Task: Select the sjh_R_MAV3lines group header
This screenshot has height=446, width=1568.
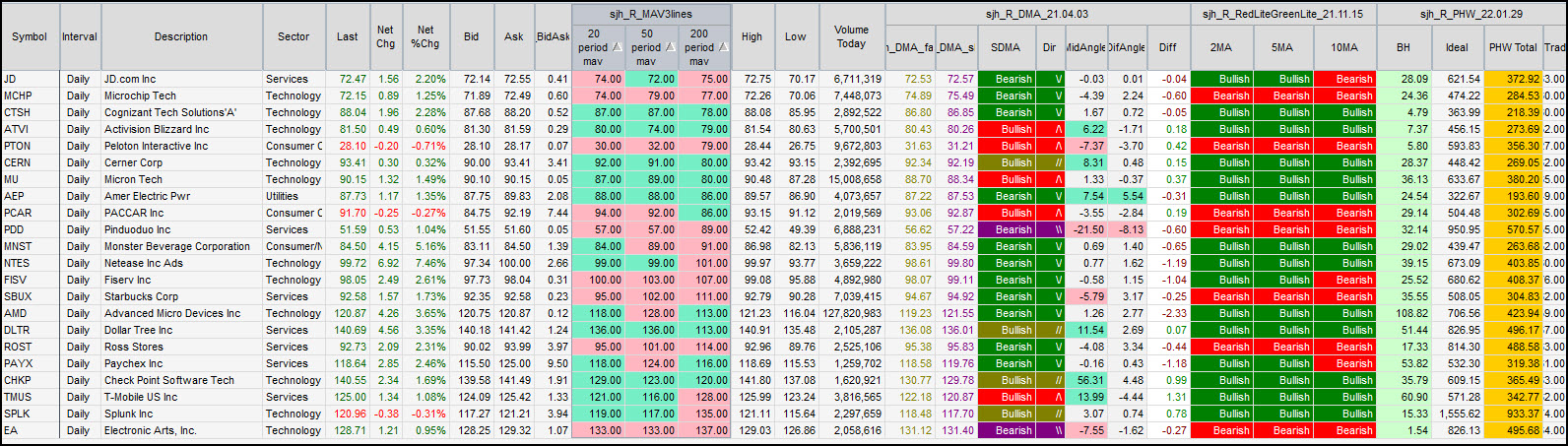Action: pos(652,14)
